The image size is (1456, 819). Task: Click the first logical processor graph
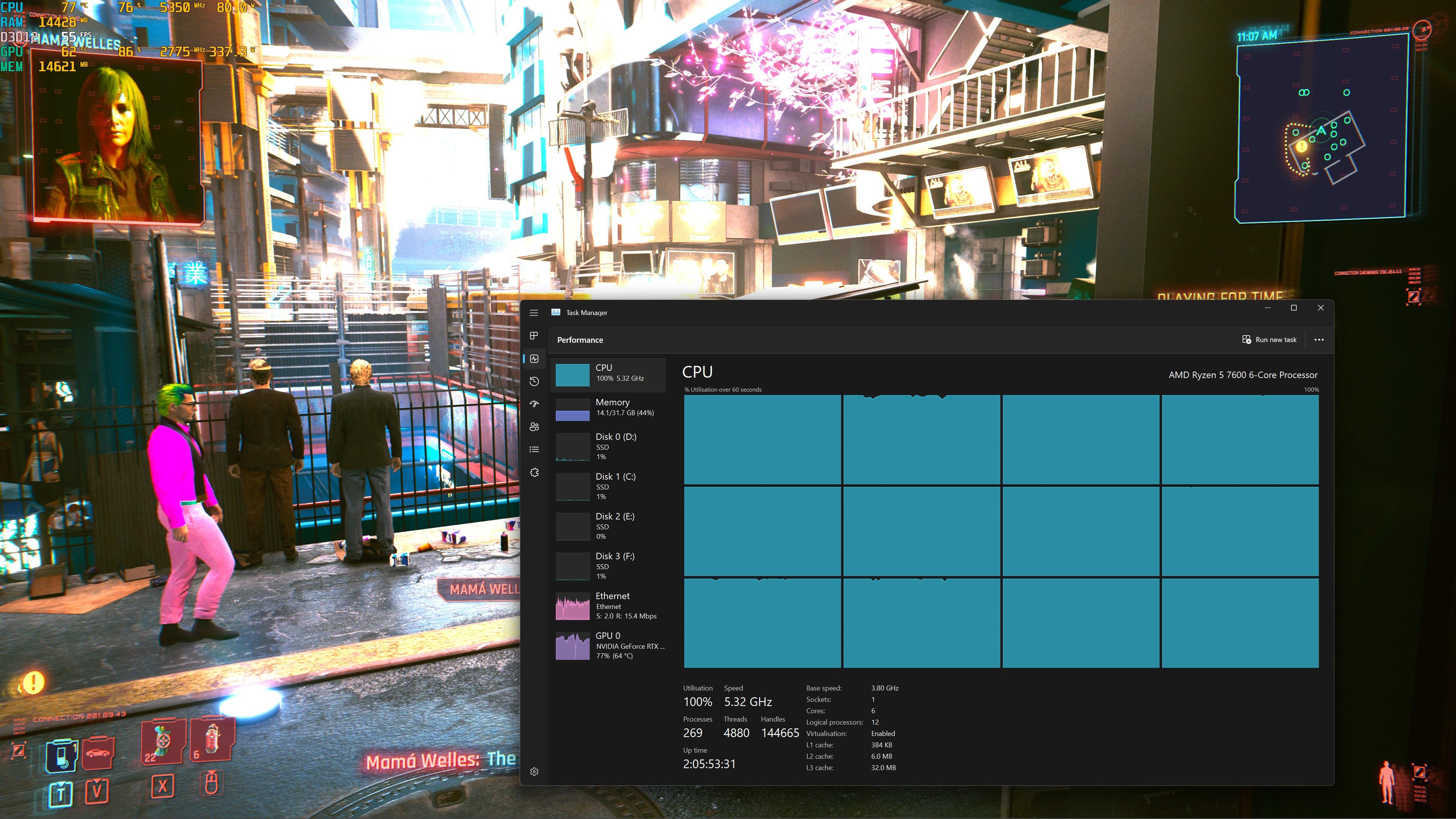point(762,440)
